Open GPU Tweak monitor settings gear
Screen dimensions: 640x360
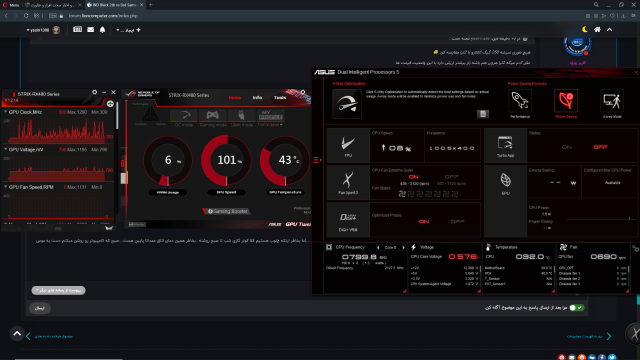(95, 92)
